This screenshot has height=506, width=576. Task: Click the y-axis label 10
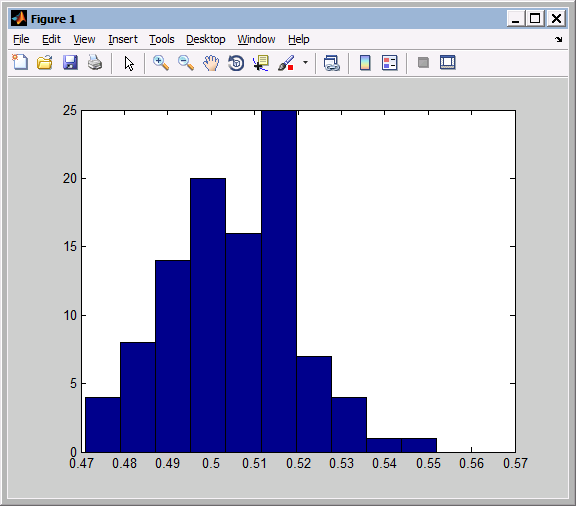(x=70, y=315)
